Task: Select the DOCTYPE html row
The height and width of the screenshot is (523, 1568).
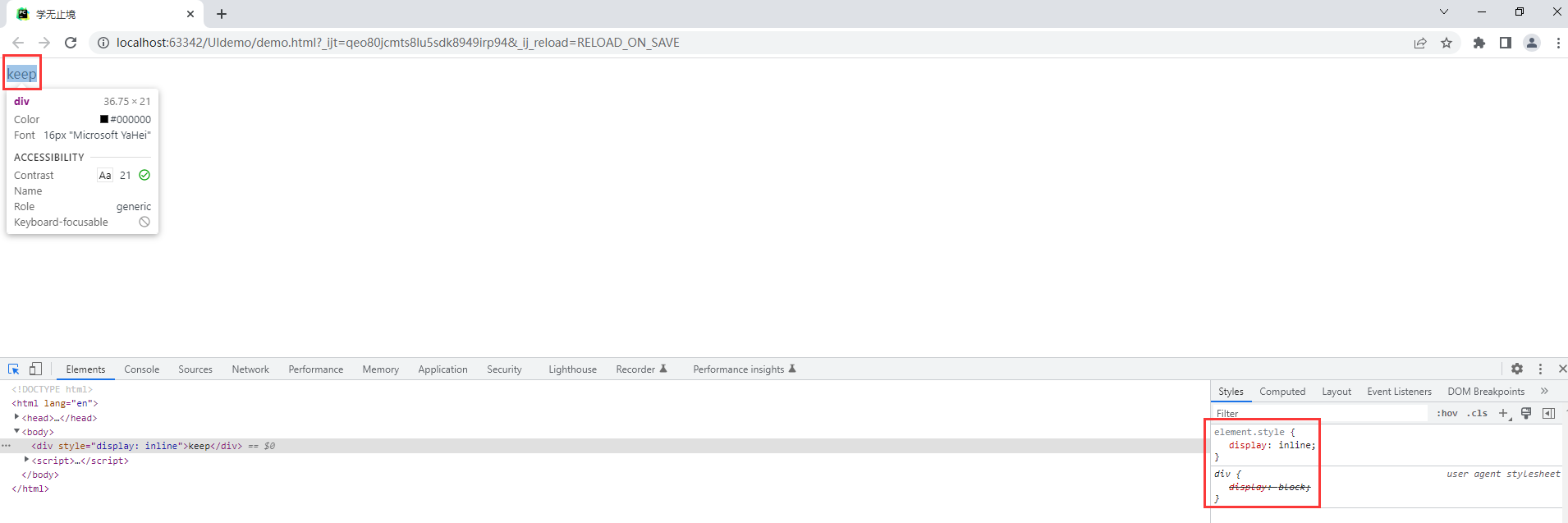Action: [52, 389]
